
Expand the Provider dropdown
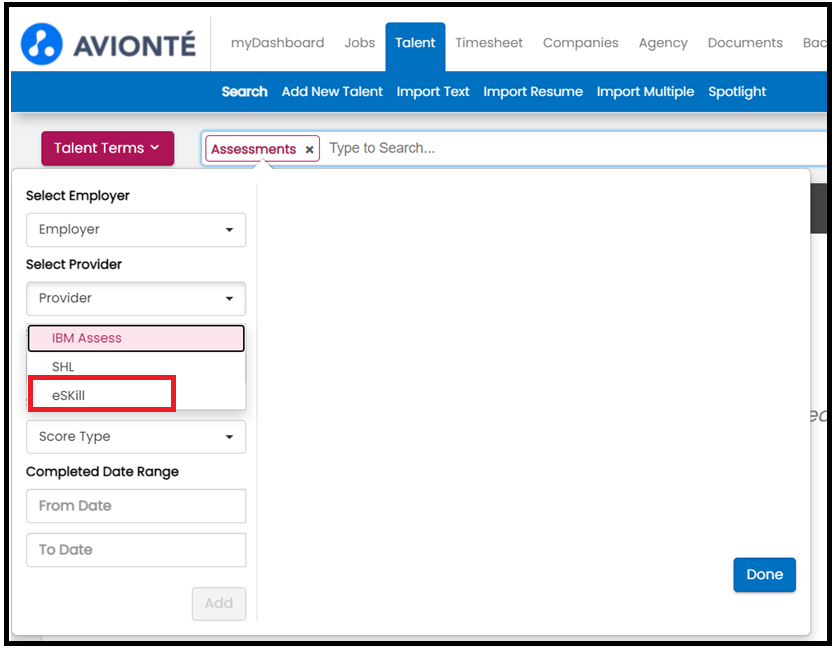(136, 298)
